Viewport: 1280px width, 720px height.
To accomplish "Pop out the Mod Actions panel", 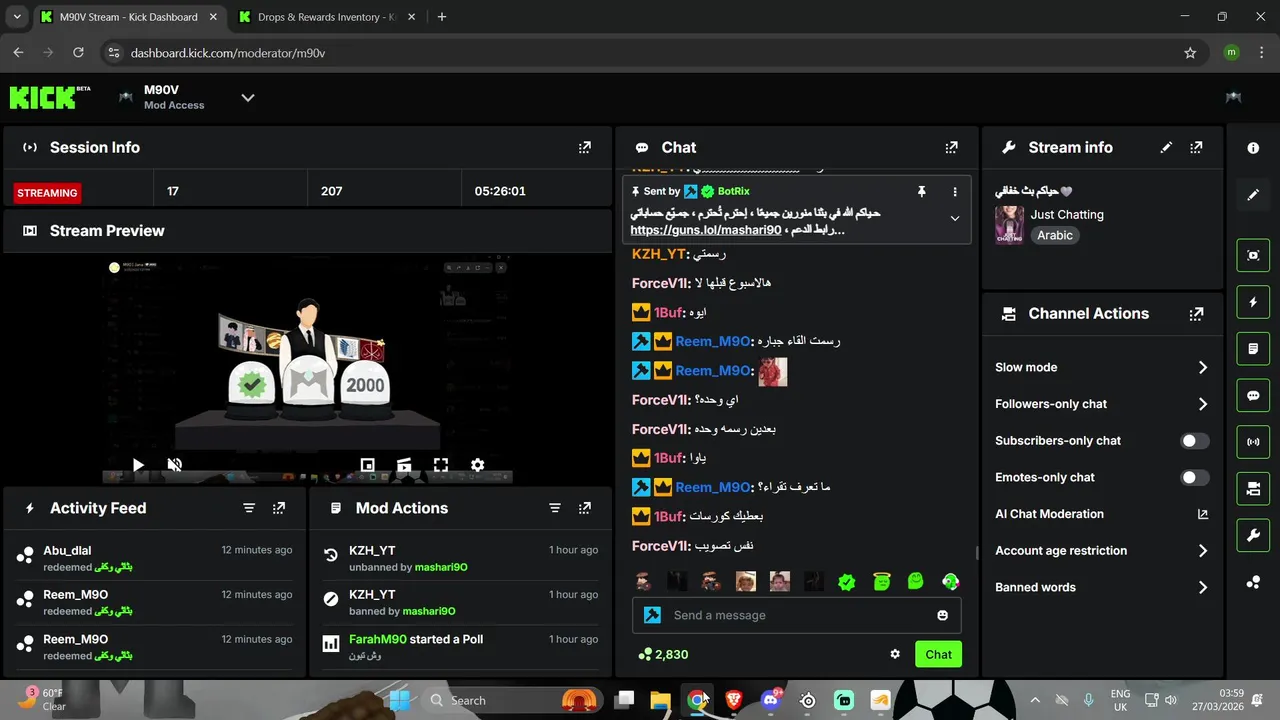I will click(585, 508).
